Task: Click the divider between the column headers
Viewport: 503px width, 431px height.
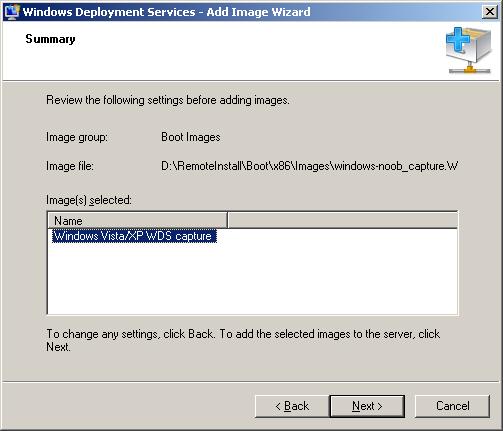Action: [227, 221]
